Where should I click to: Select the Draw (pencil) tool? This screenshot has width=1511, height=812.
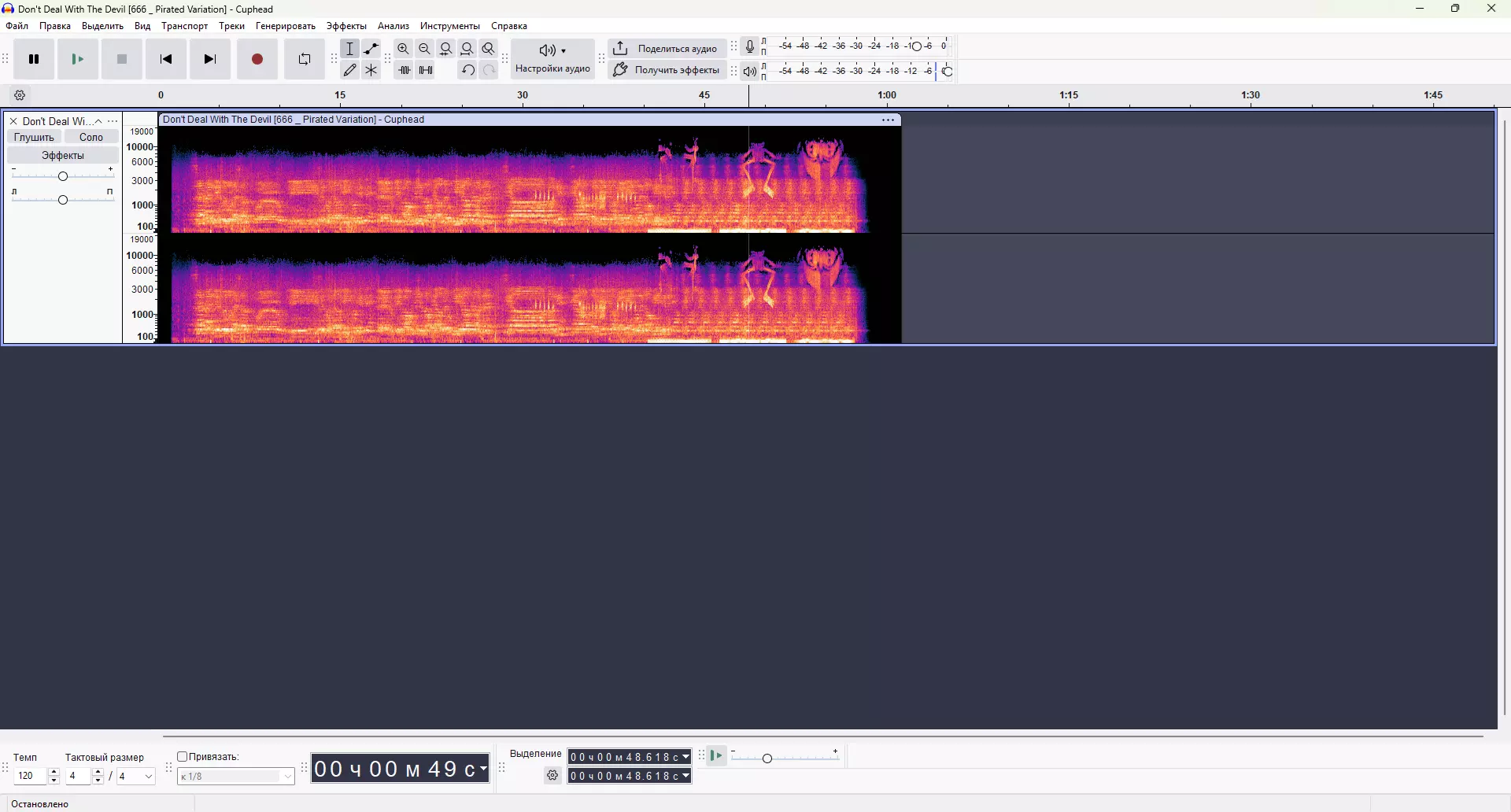coord(350,70)
